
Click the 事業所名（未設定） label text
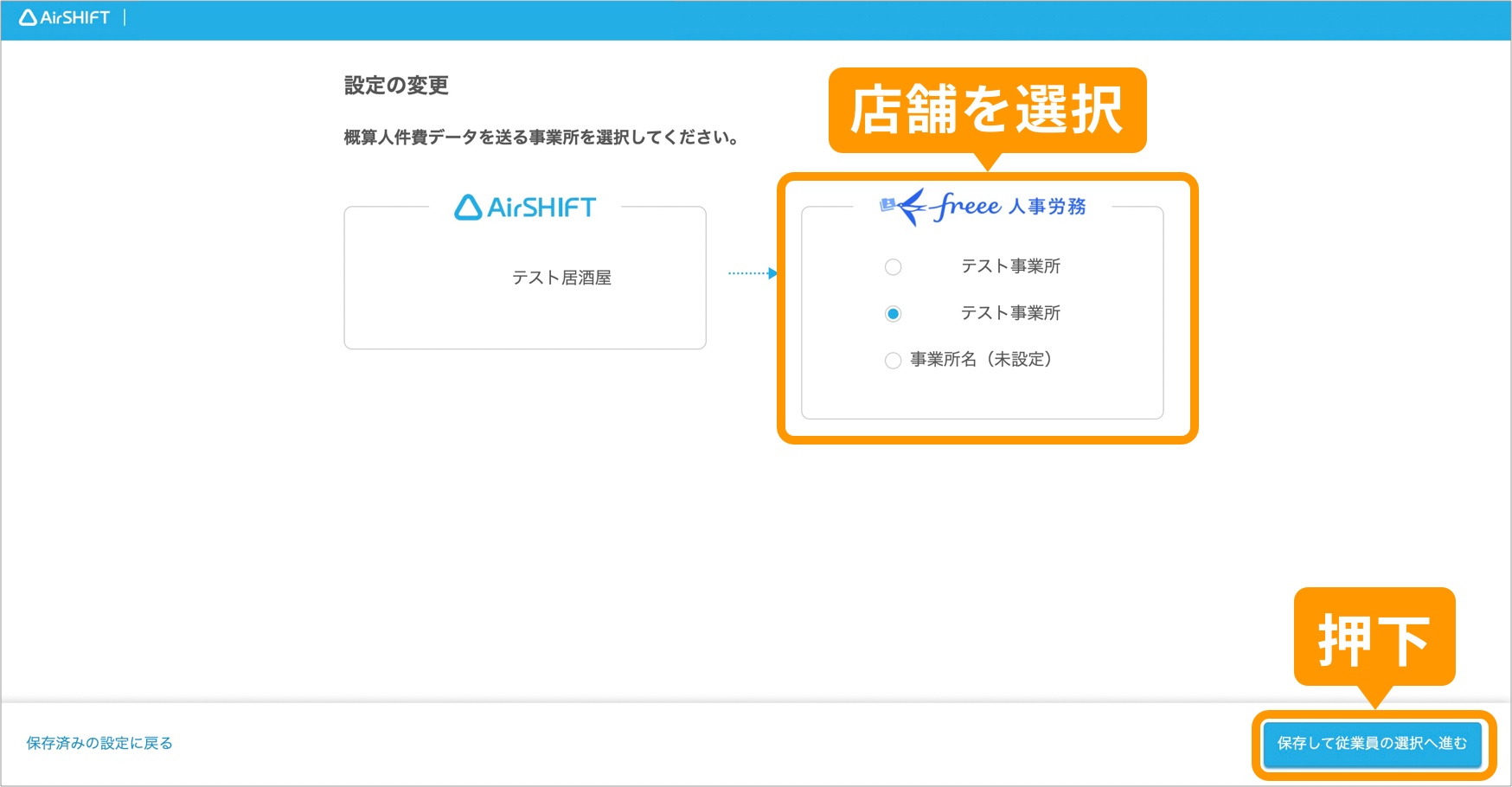point(982,360)
